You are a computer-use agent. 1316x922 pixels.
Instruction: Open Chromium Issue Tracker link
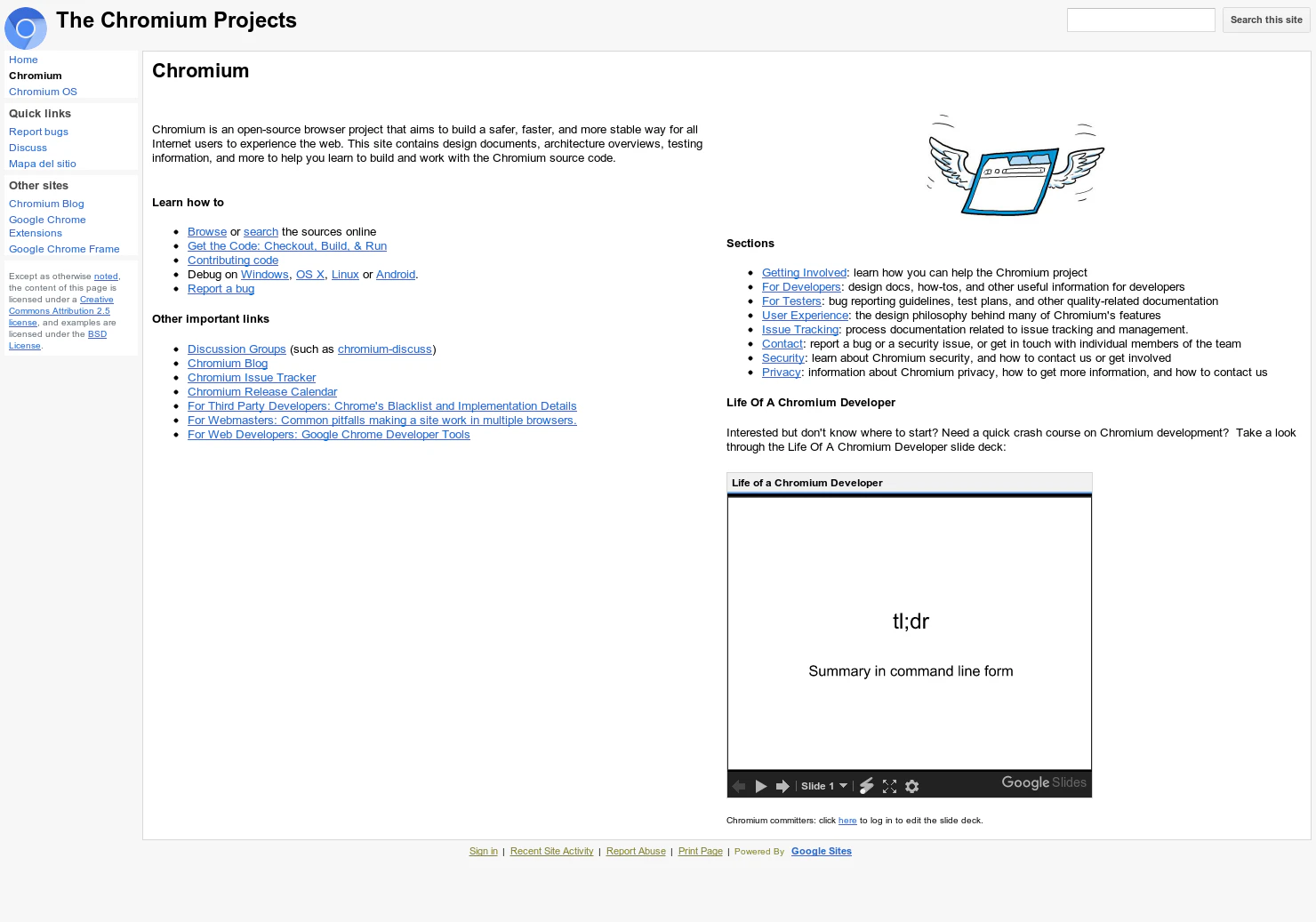point(252,378)
